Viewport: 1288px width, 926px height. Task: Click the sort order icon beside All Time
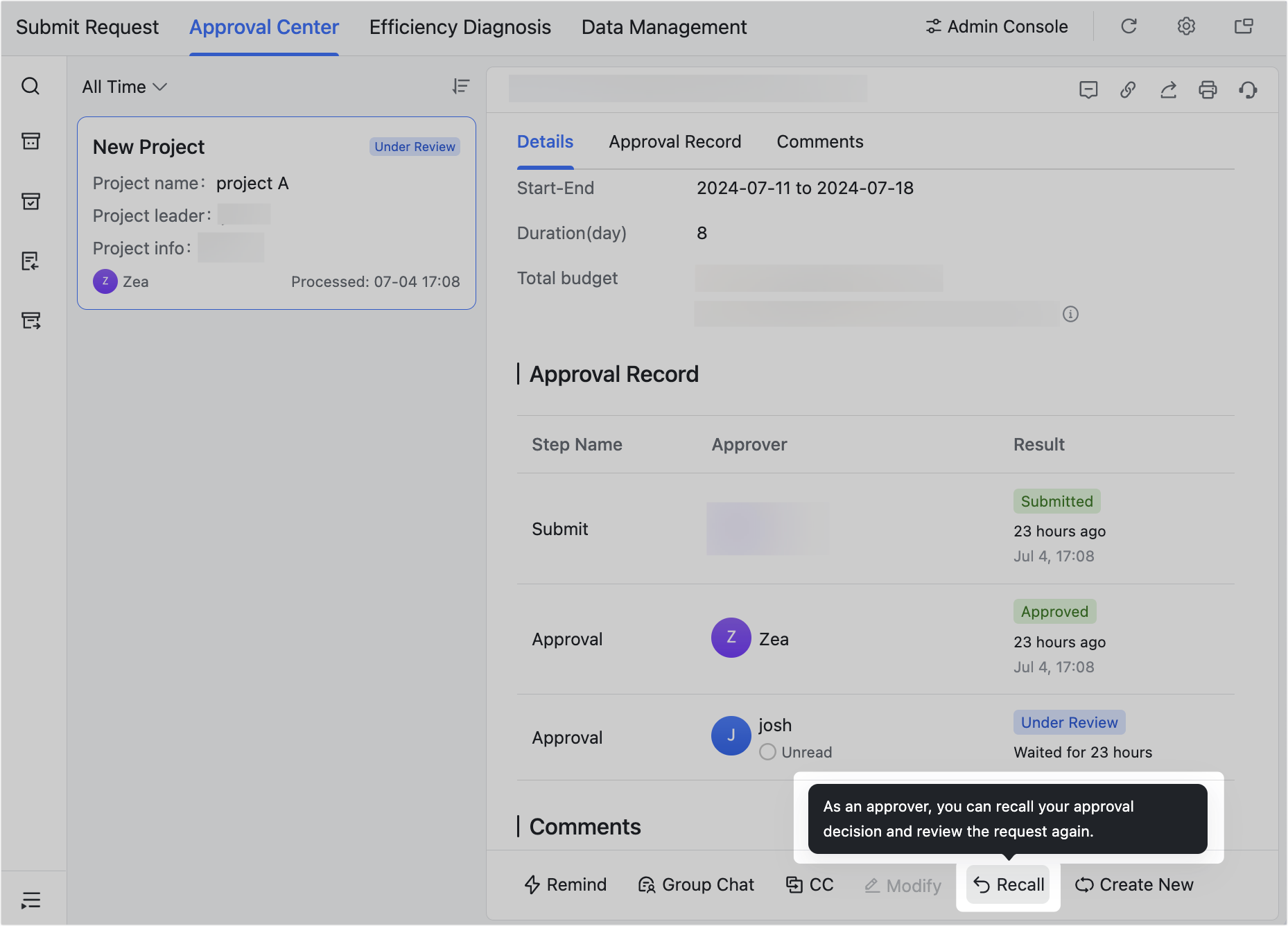tap(461, 86)
